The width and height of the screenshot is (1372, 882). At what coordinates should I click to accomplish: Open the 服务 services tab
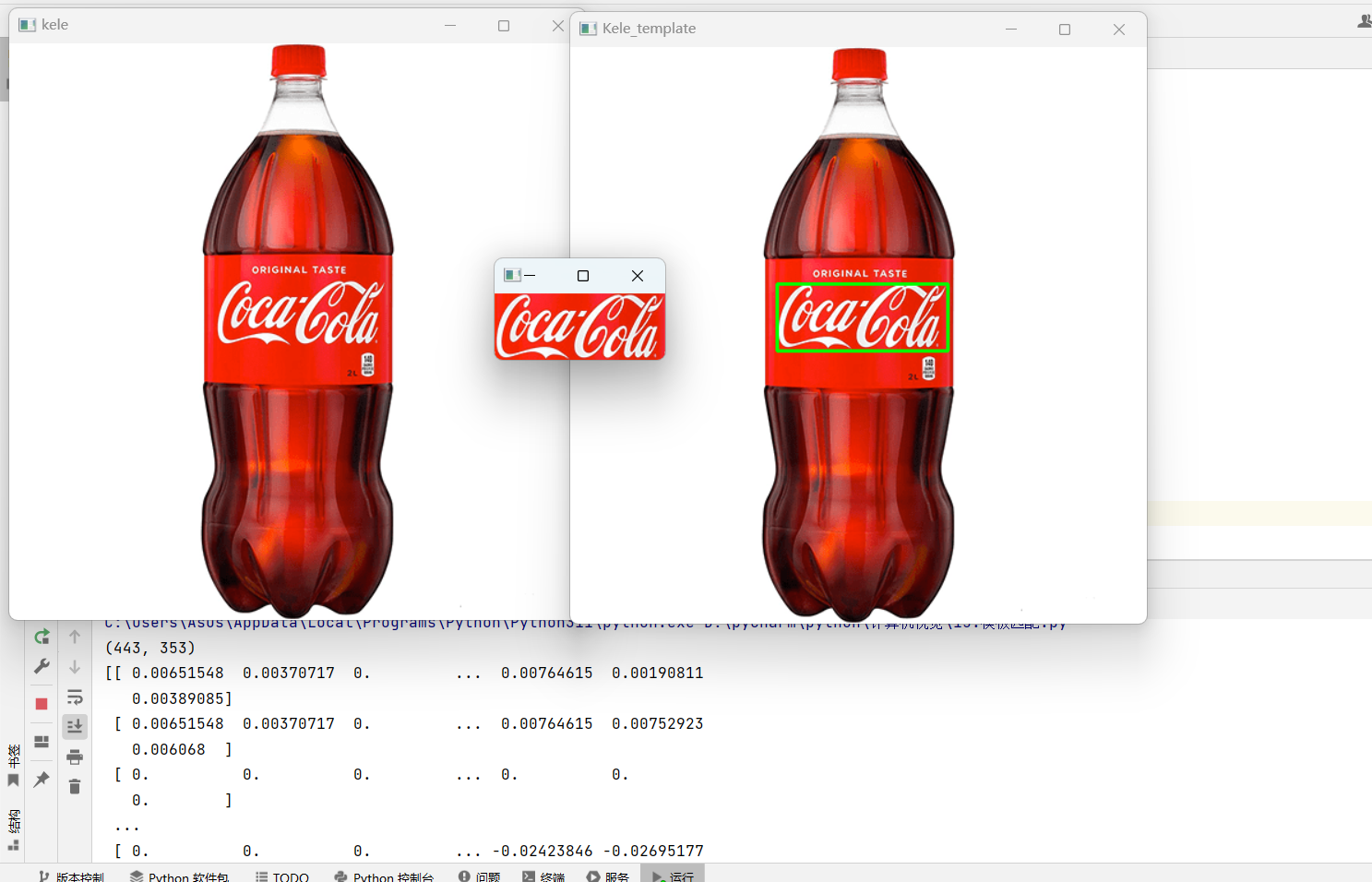[608, 876]
